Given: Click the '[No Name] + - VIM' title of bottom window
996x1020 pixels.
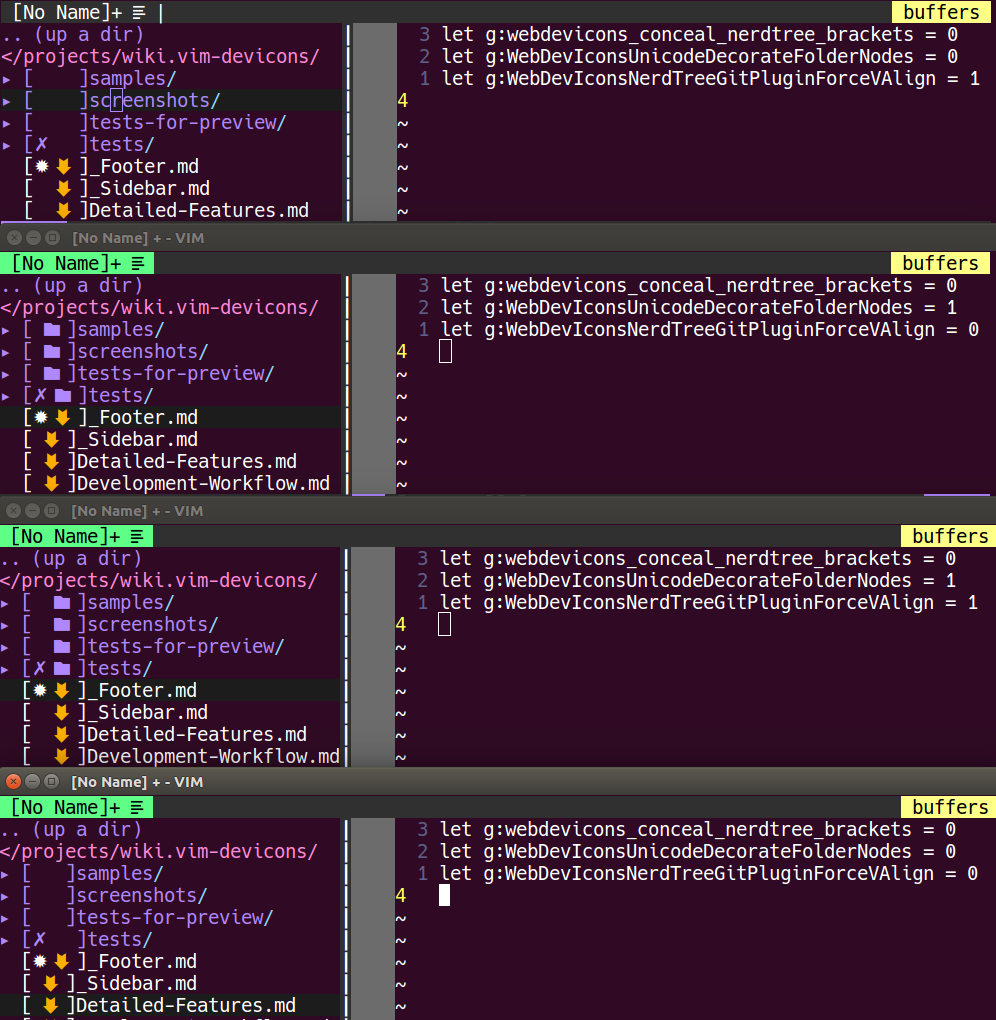Looking at the screenshot, I should (137, 782).
